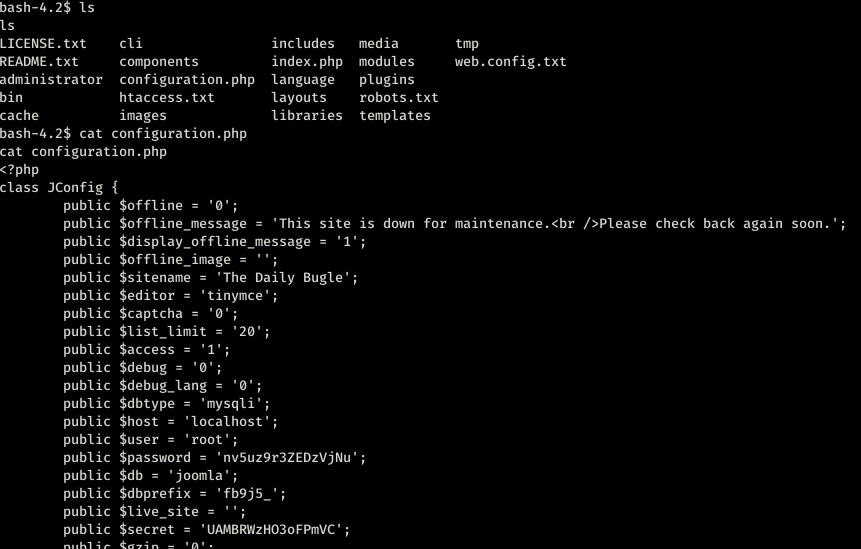Select the $offline_message maintenance text
The width and height of the screenshot is (861, 549).
[x=558, y=223]
